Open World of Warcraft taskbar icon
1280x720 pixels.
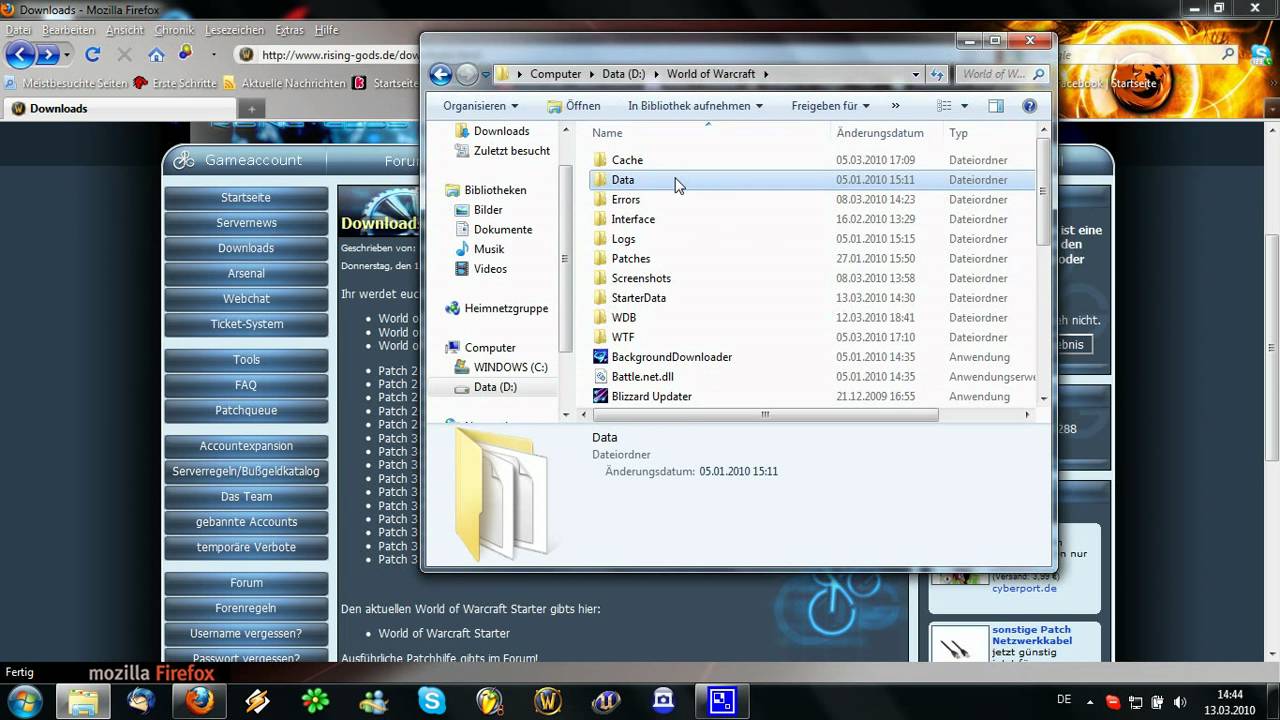point(548,701)
